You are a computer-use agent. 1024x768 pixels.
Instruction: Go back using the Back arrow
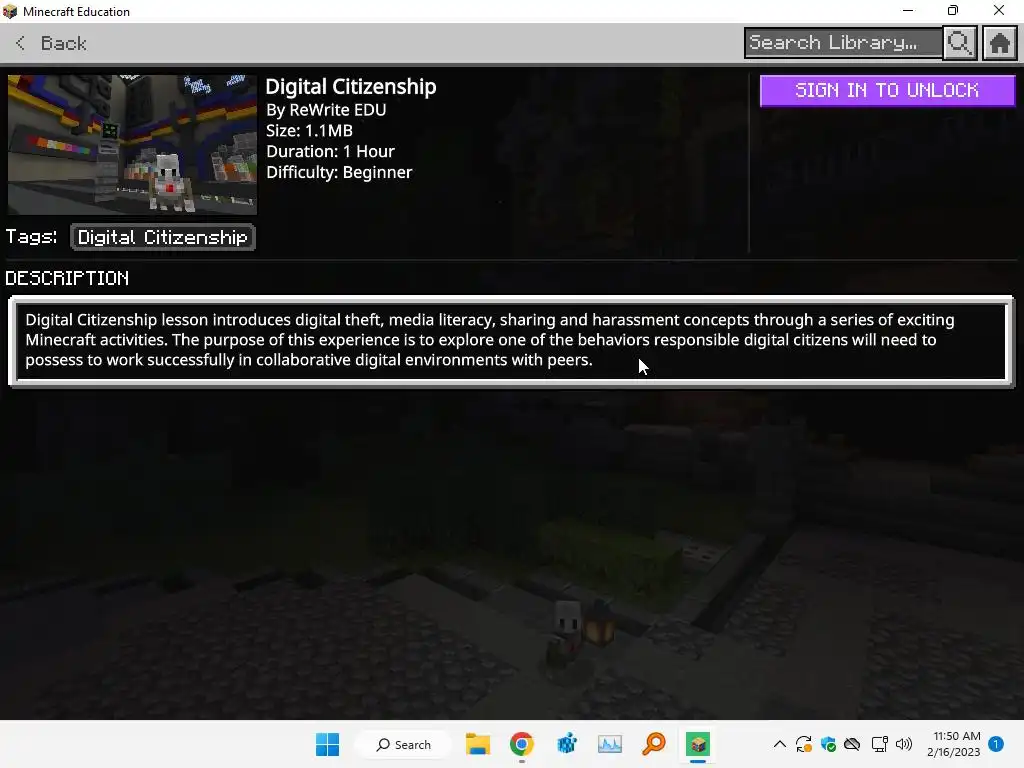20,43
